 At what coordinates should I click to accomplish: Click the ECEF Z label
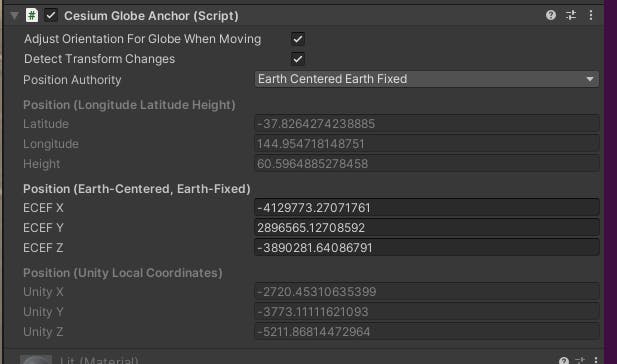[43, 248]
